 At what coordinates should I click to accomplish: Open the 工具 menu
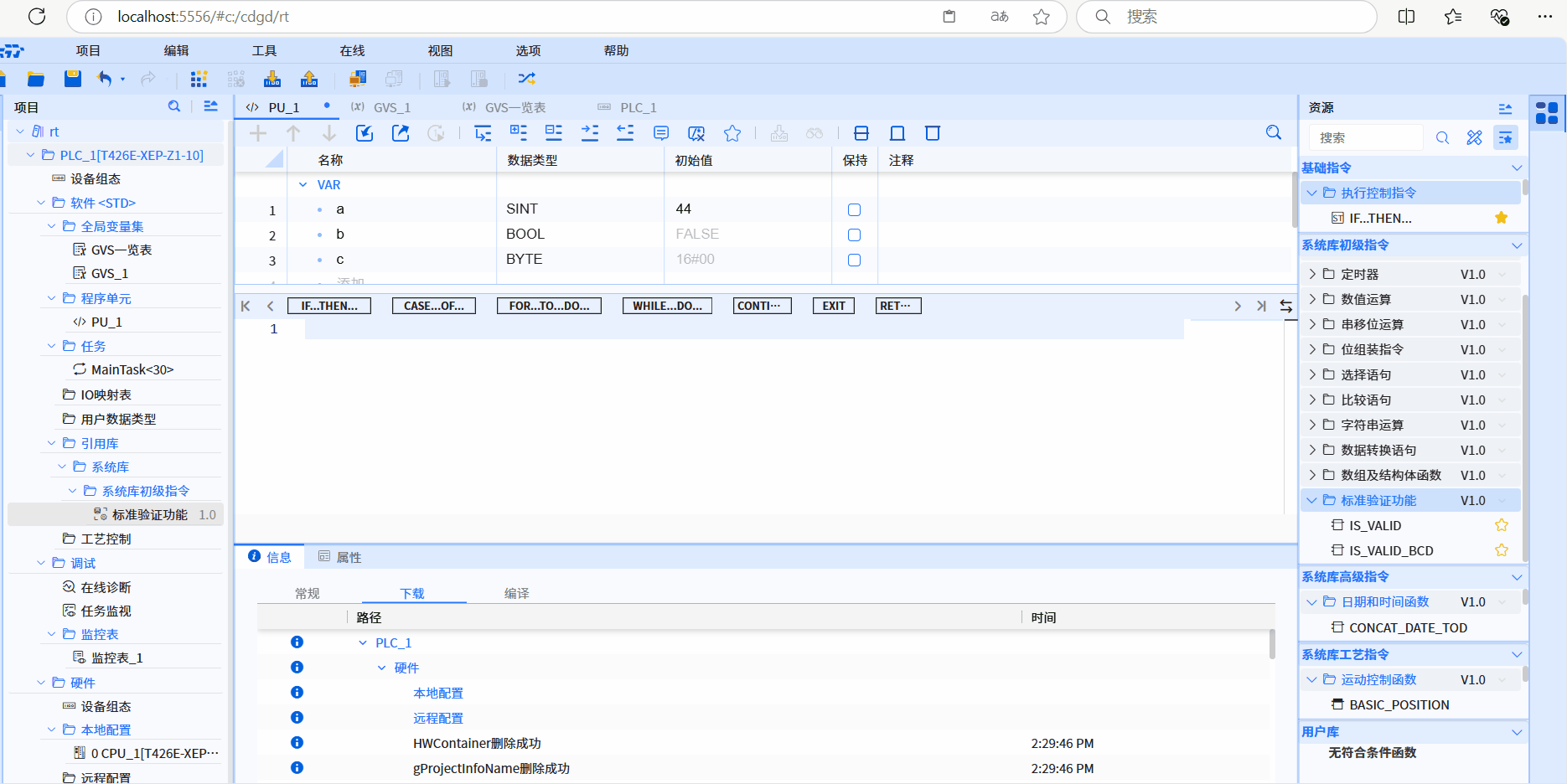point(264,50)
